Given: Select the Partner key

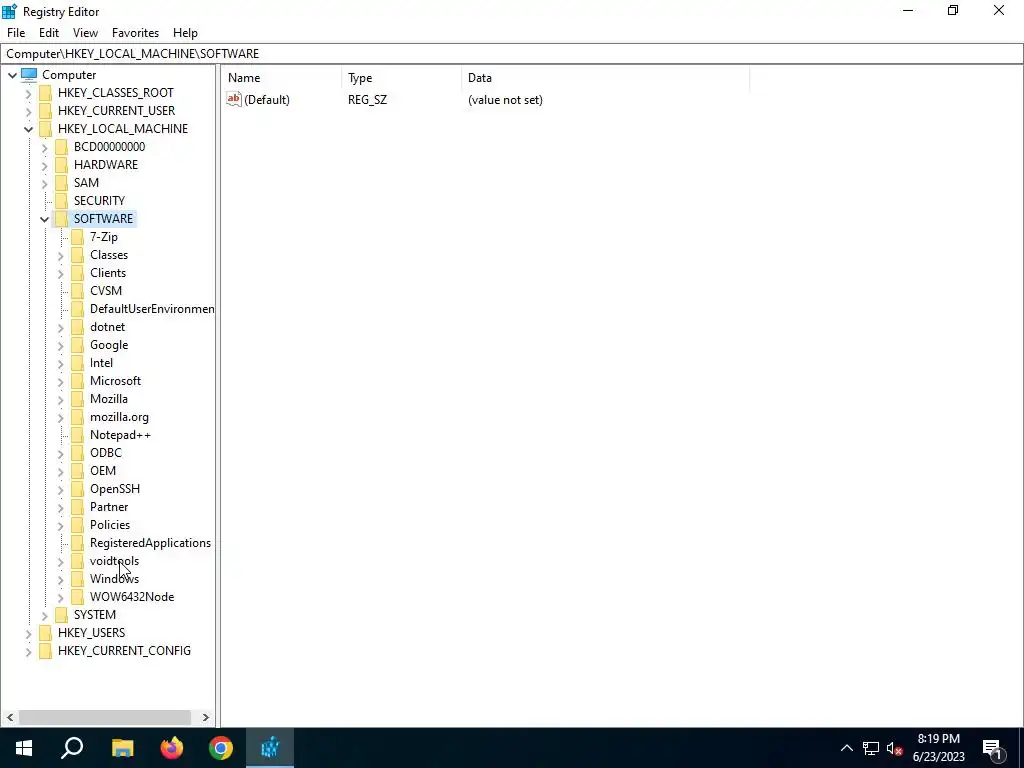Looking at the screenshot, I should 109,507.
